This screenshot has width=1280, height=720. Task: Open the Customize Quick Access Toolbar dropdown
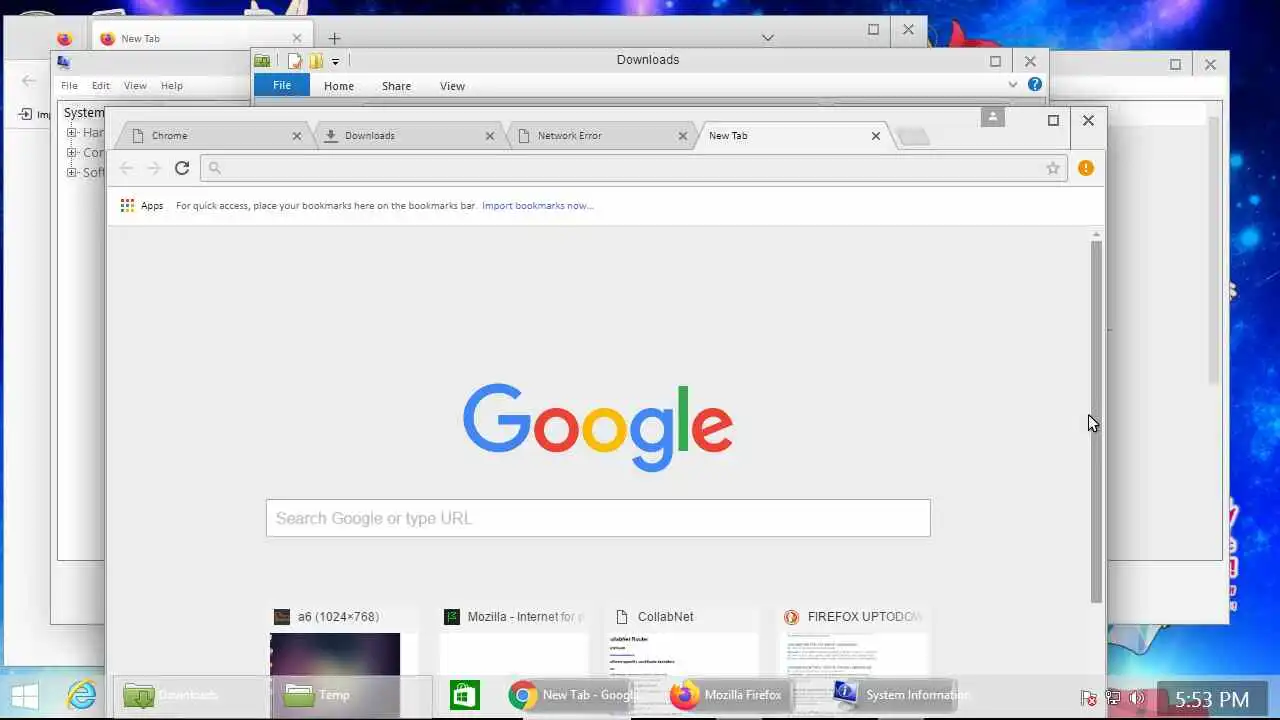335,62
